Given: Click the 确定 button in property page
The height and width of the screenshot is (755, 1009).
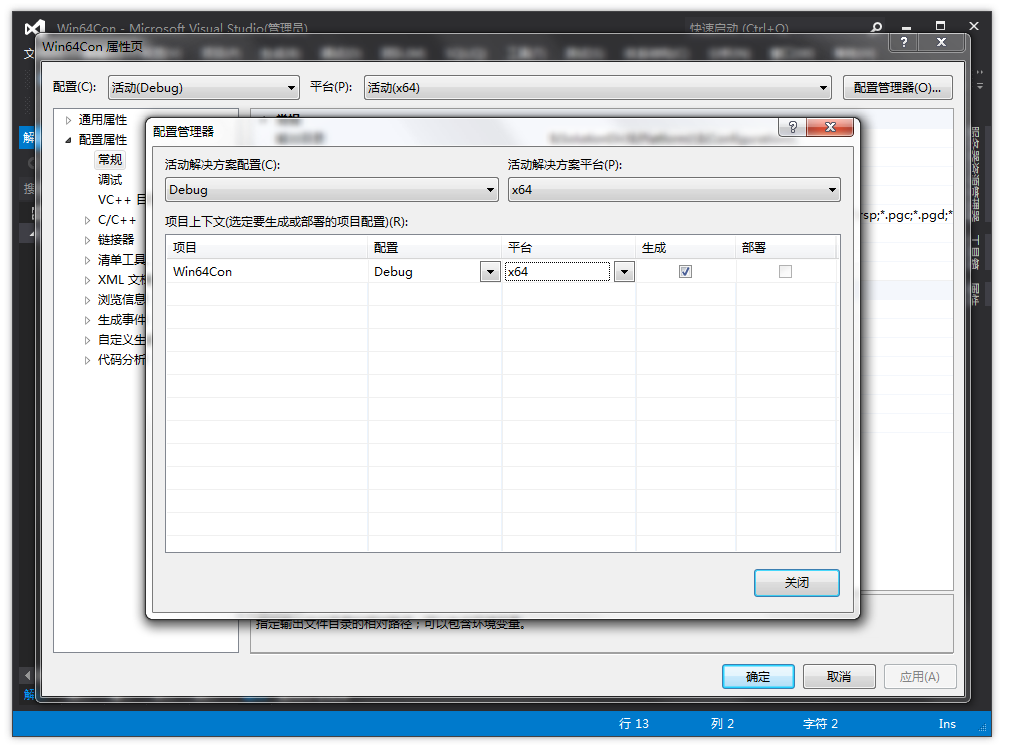Looking at the screenshot, I should [x=758, y=677].
